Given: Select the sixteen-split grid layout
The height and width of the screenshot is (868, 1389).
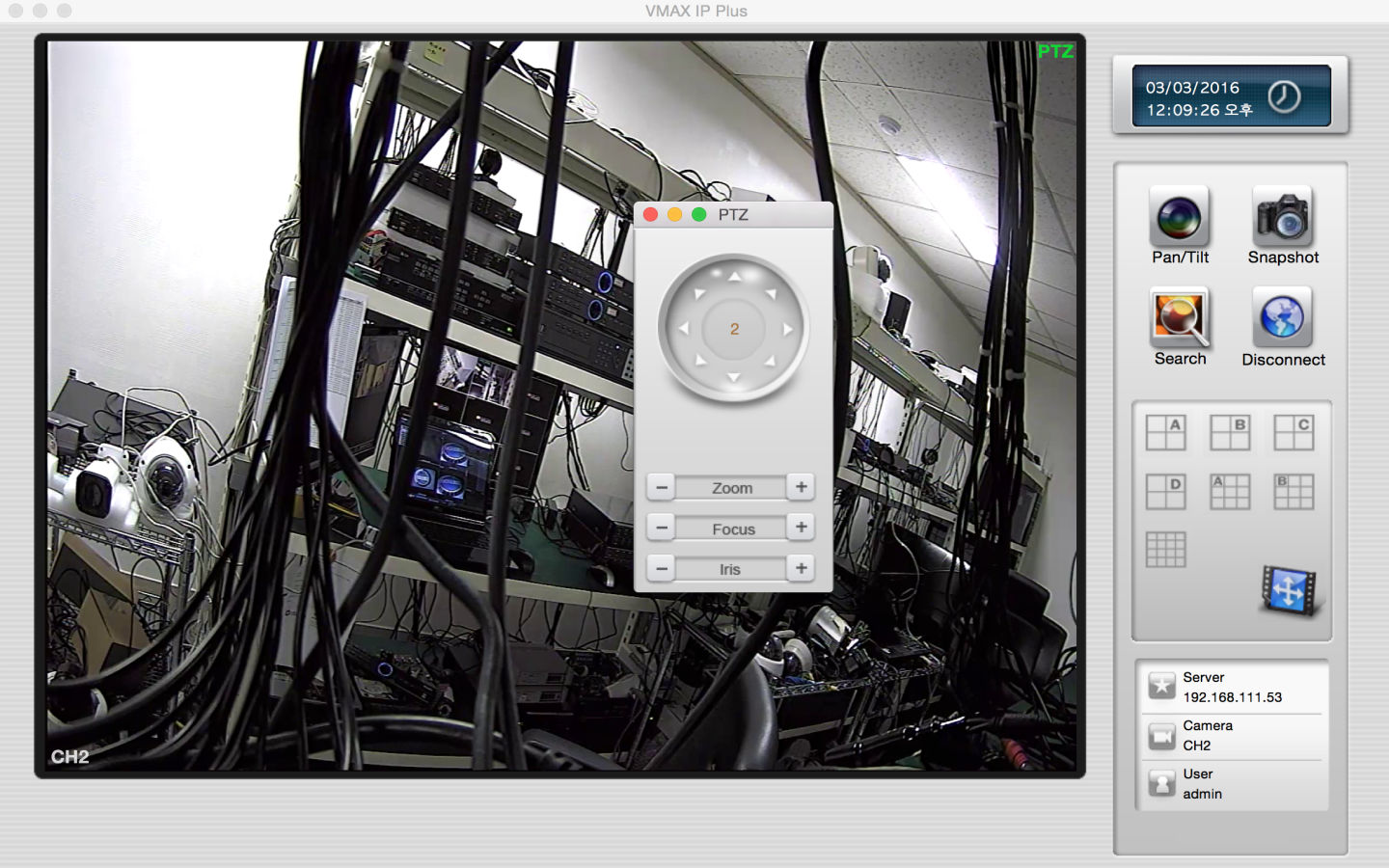Looking at the screenshot, I should coord(1165,550).
